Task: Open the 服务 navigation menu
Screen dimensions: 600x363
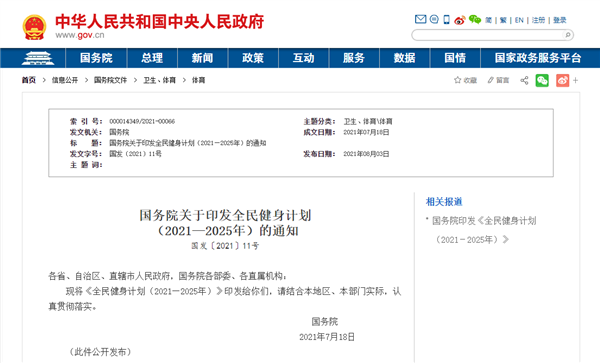Action: (354, 58)
